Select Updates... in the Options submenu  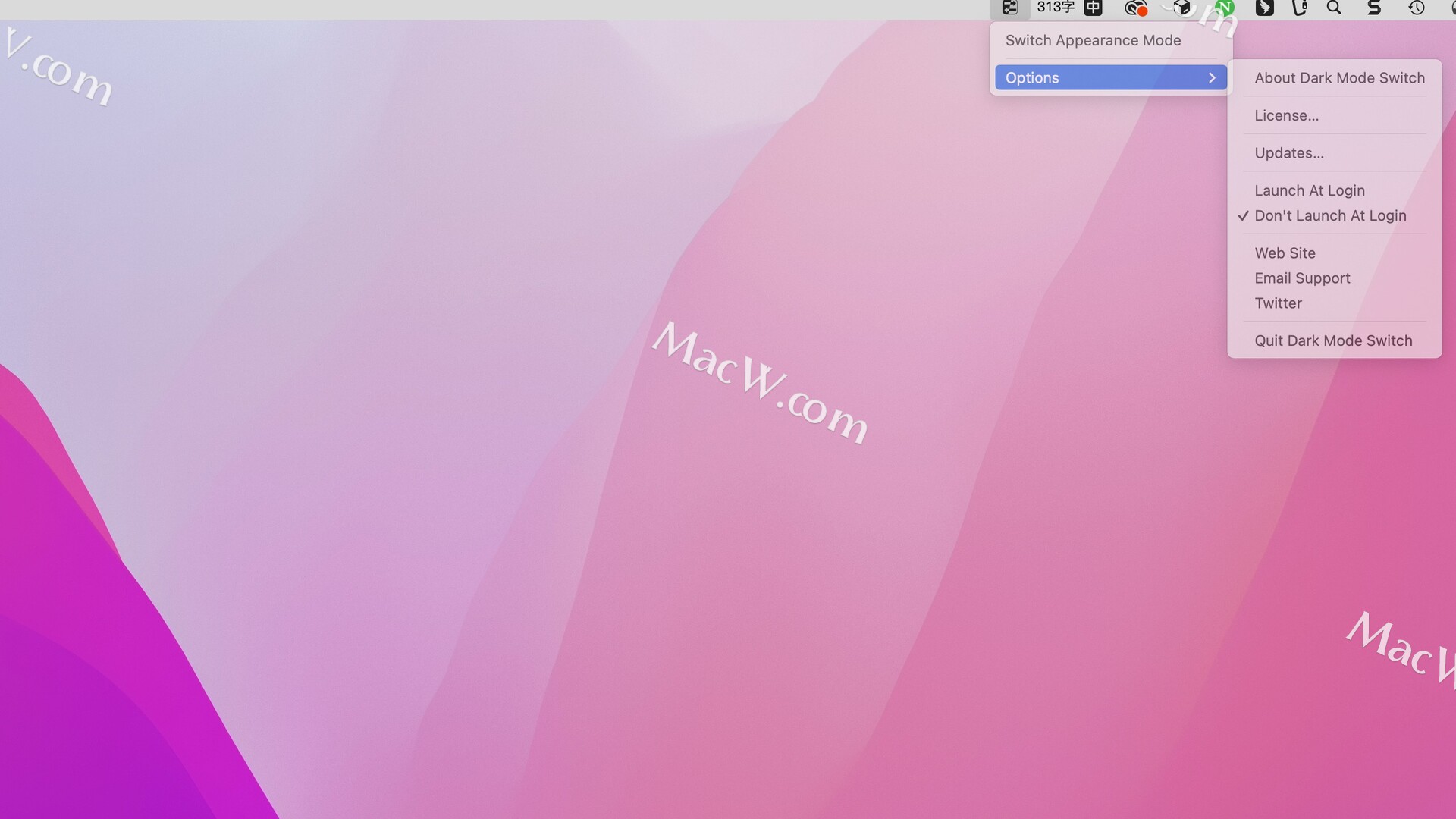[x=1335, y=152]
